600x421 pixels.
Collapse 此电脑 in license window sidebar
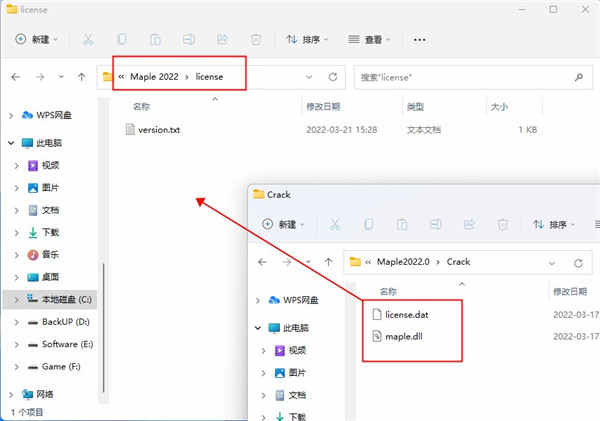pyautogui.click(x=11, y=143)
